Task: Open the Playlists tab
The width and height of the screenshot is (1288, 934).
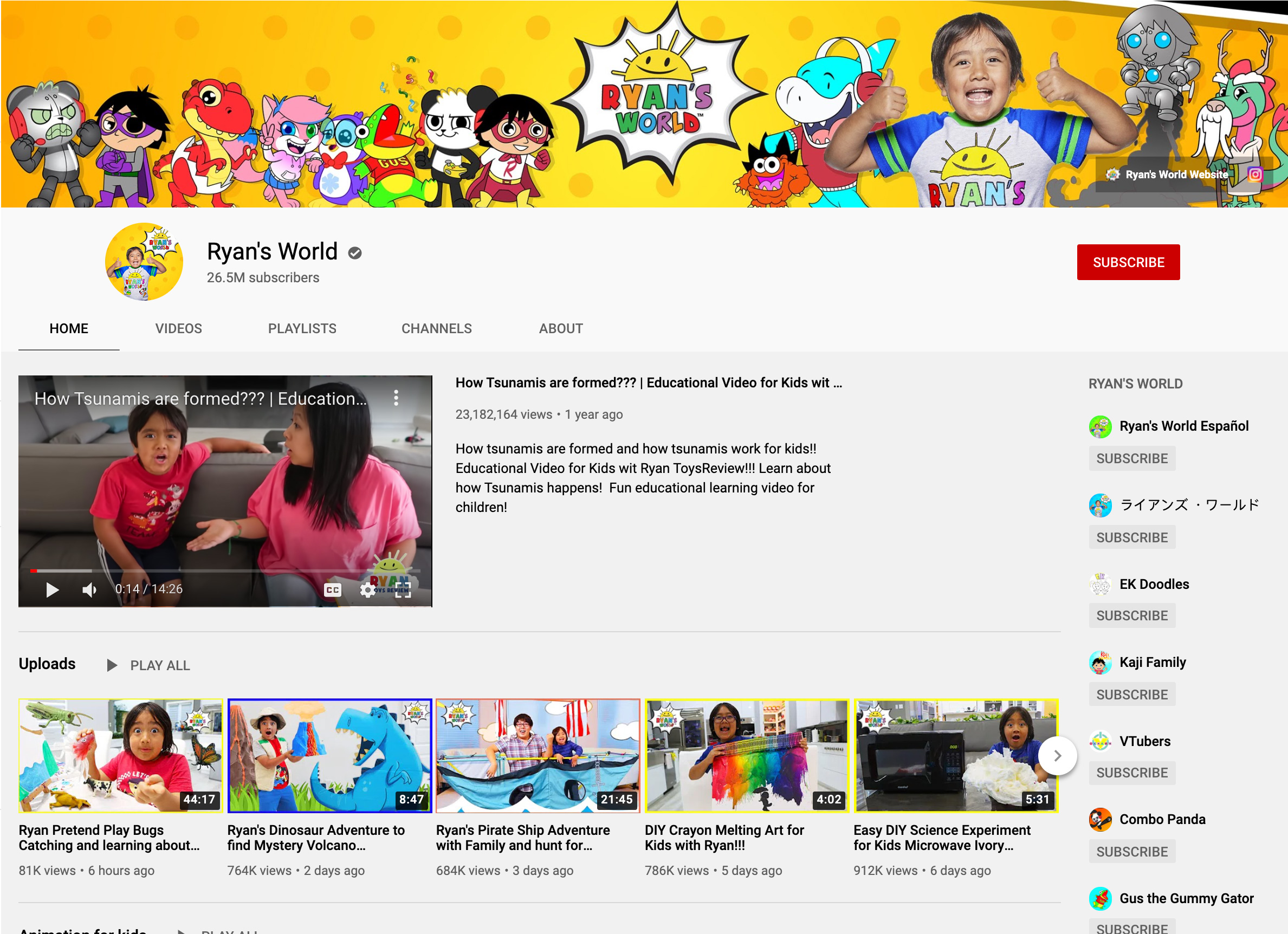Action: click(302, 328)
